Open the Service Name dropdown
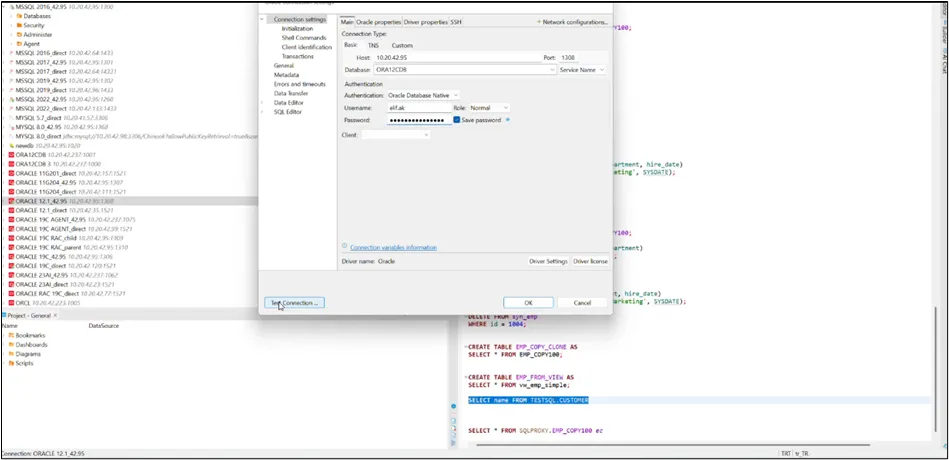 pos(603,70)
